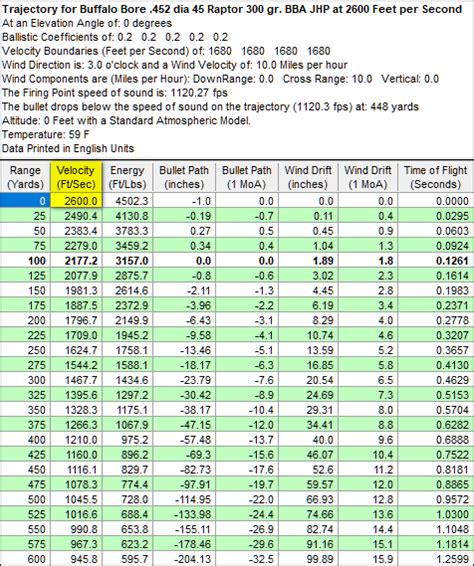Select the velocity value 2490.4
Image resolution: width=474 pixels, height=566 pixels.
coord(76,216)
